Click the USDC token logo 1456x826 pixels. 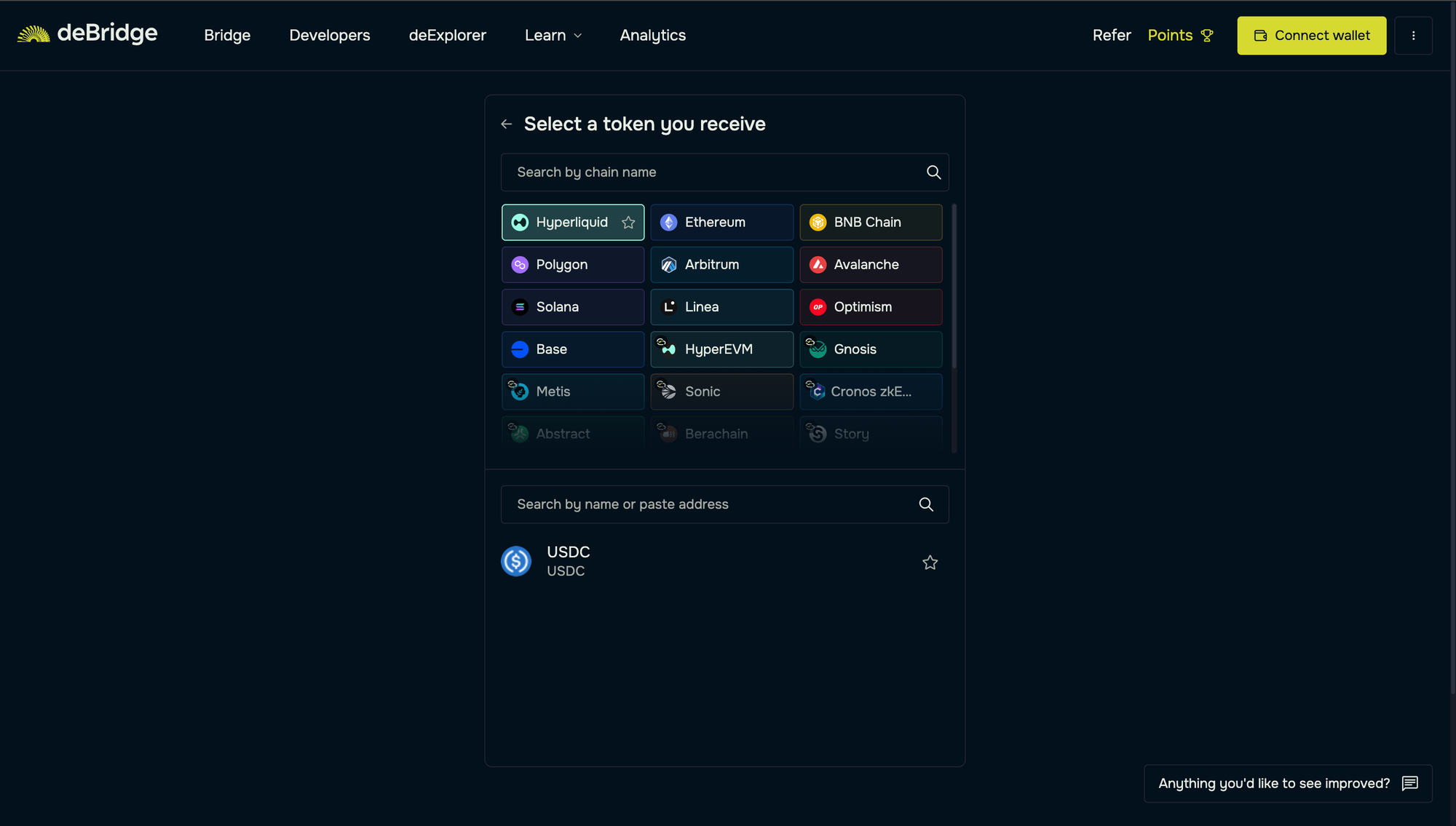(516, 561)
